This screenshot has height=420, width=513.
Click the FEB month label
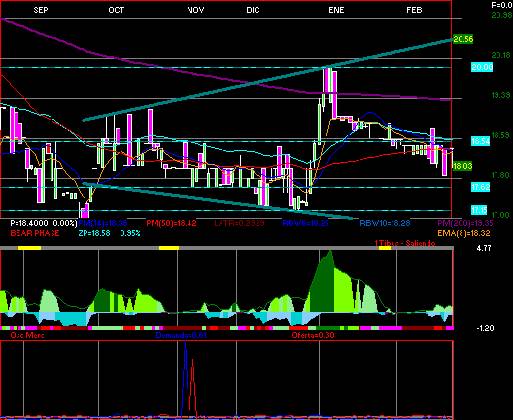click(x=414, y=10)
